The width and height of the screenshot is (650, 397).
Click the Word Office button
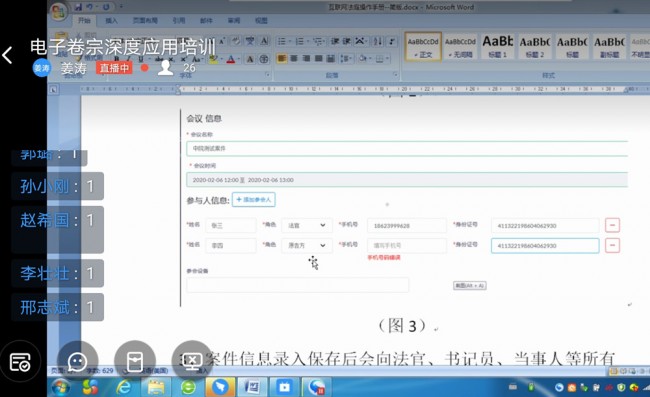pyautogui.click(x=58, y=11)
